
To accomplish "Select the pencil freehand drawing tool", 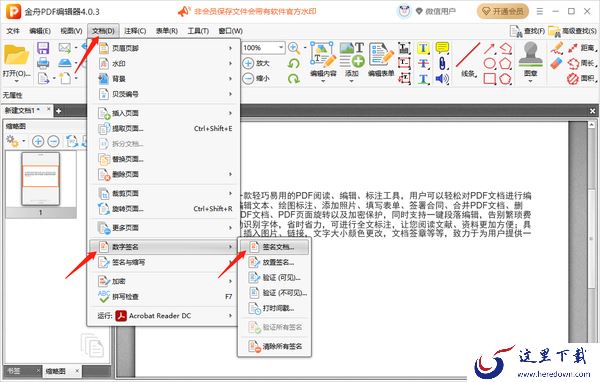I will click(x=557, y=48).
